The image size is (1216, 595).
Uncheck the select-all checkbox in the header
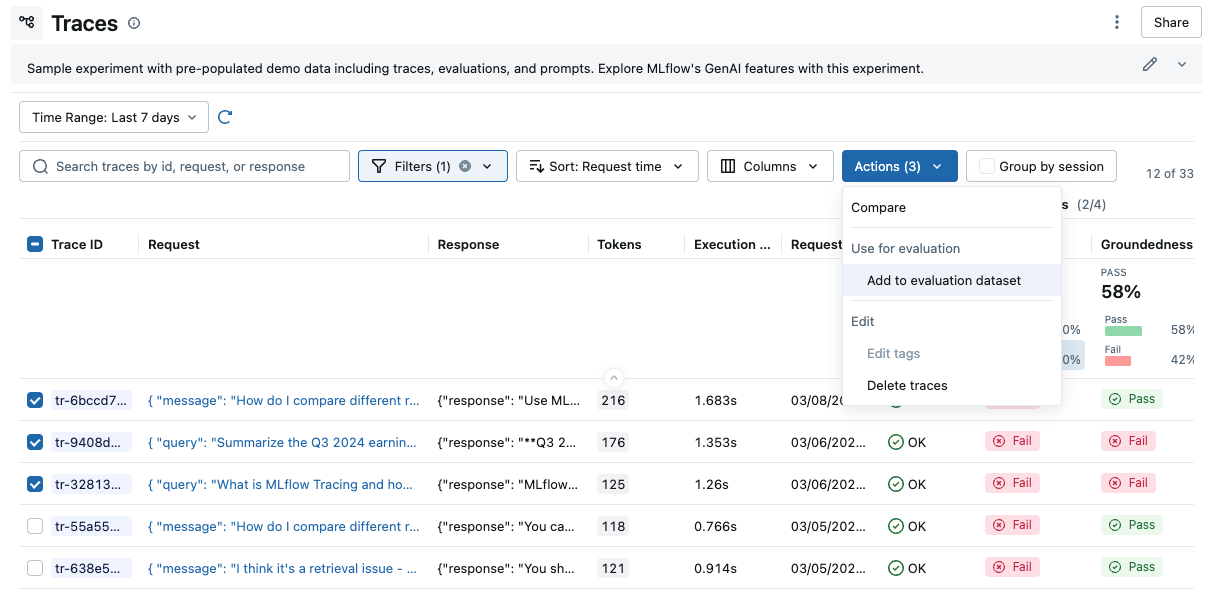click(x=34, y=243)
